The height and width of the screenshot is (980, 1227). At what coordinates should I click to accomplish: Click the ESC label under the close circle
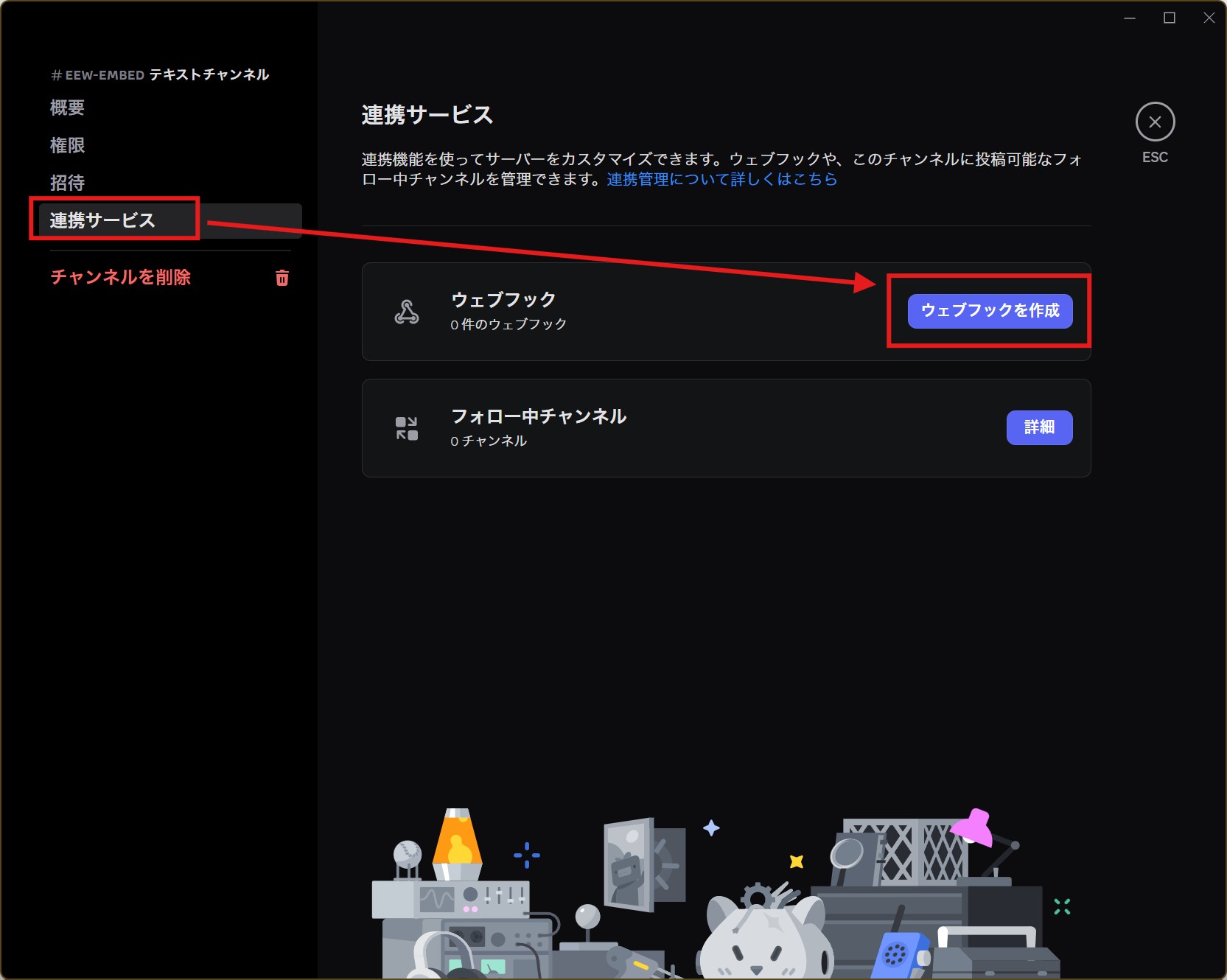(x=1155, y=157)
